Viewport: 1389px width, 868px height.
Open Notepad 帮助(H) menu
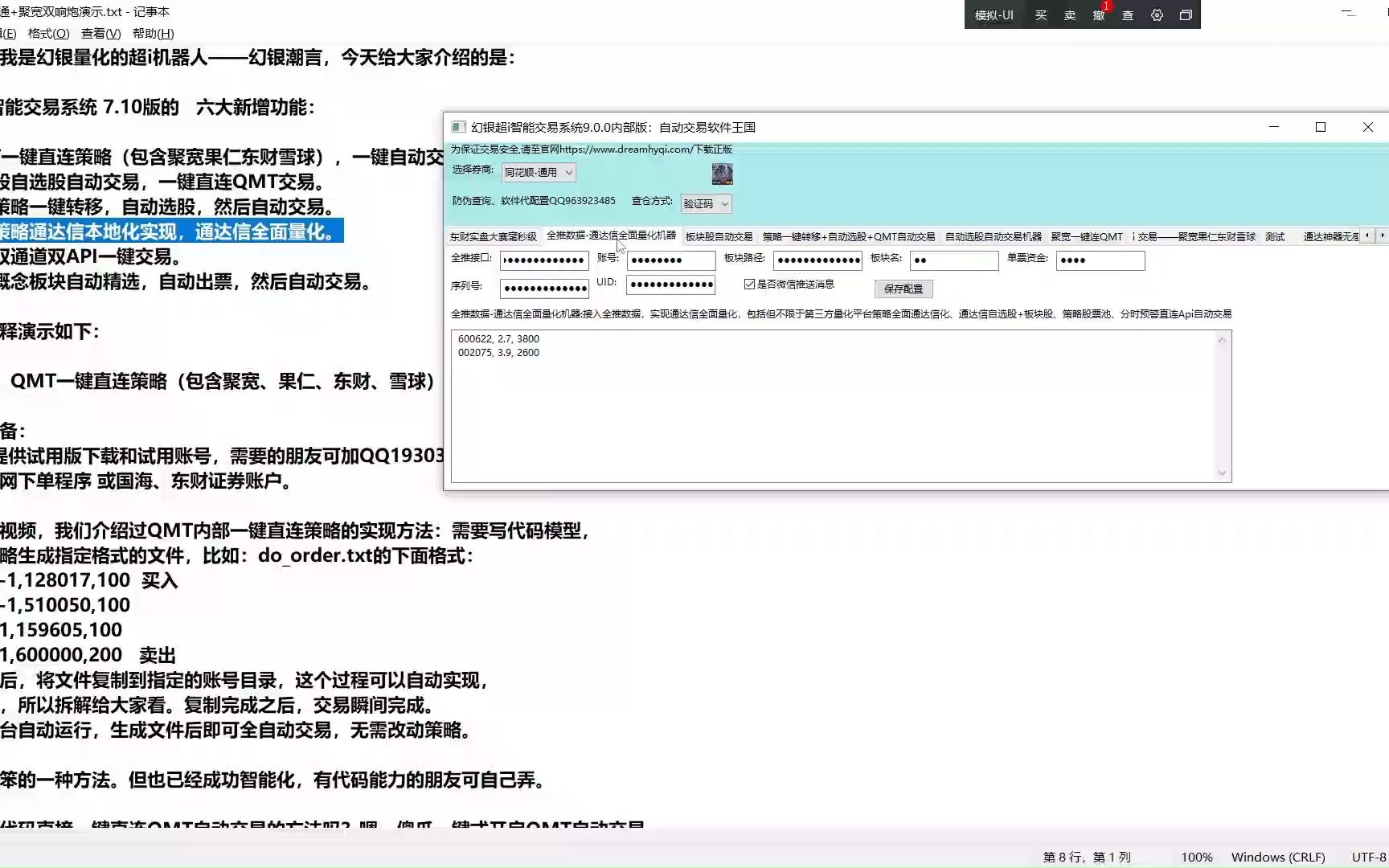pyautogui.click(x=153, y=34)
